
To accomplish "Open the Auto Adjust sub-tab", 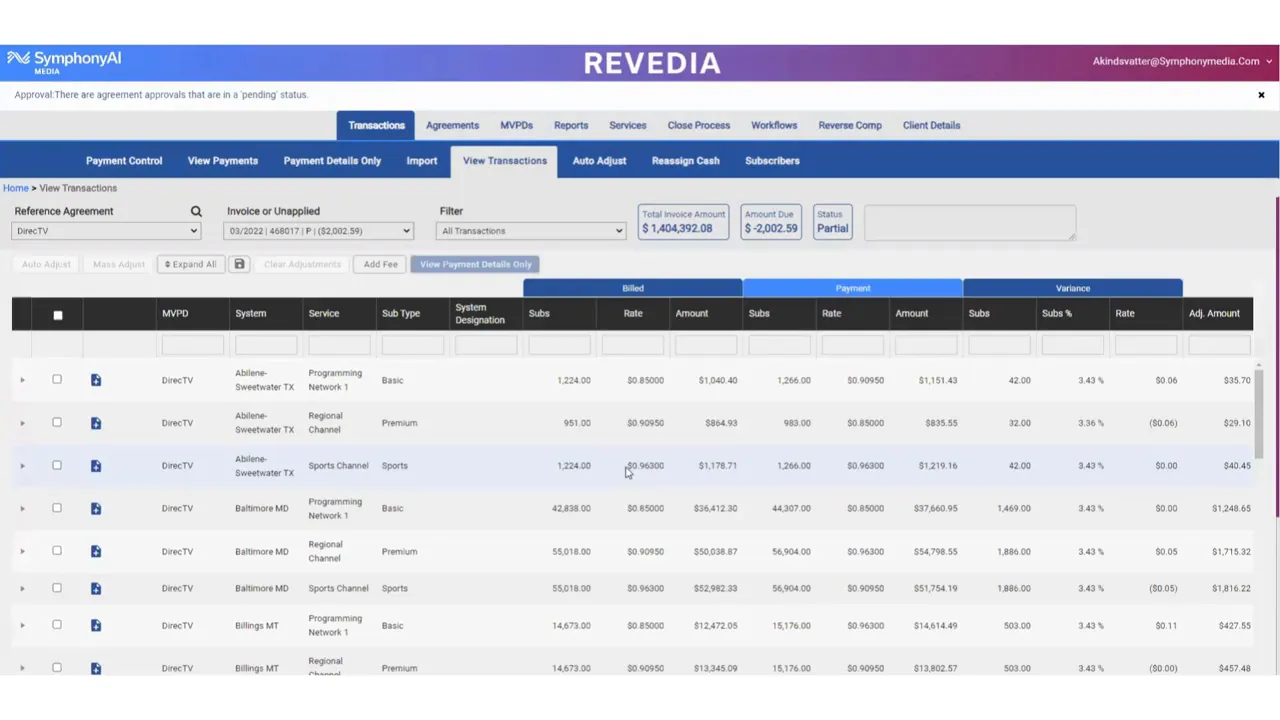I will click(599, 160).
